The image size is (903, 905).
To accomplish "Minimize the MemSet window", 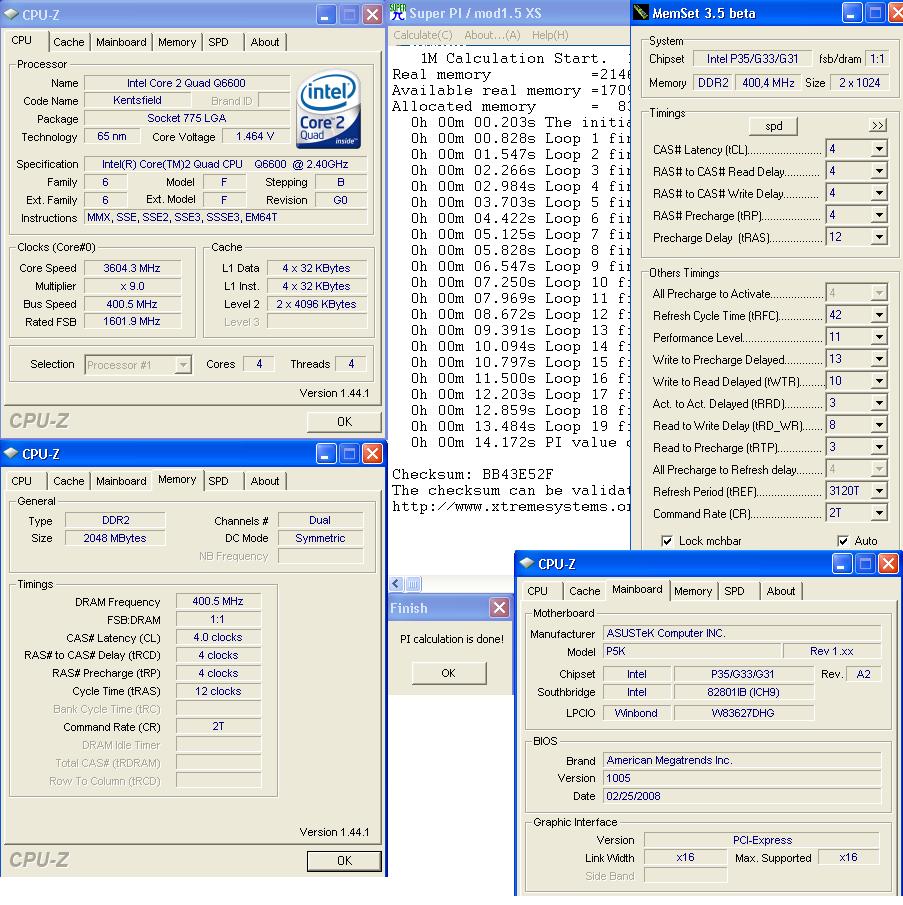I will click(851, 12).
